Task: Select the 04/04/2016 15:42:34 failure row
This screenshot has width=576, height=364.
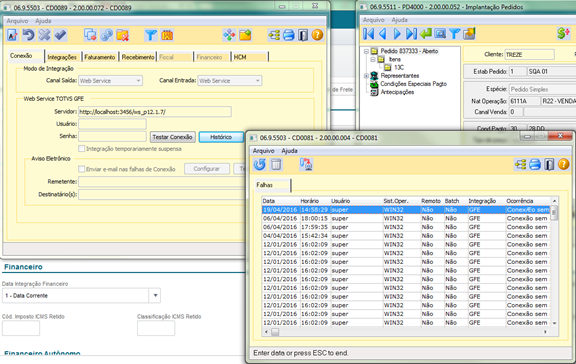Action: pyautogui.click(x=406, y=236)
